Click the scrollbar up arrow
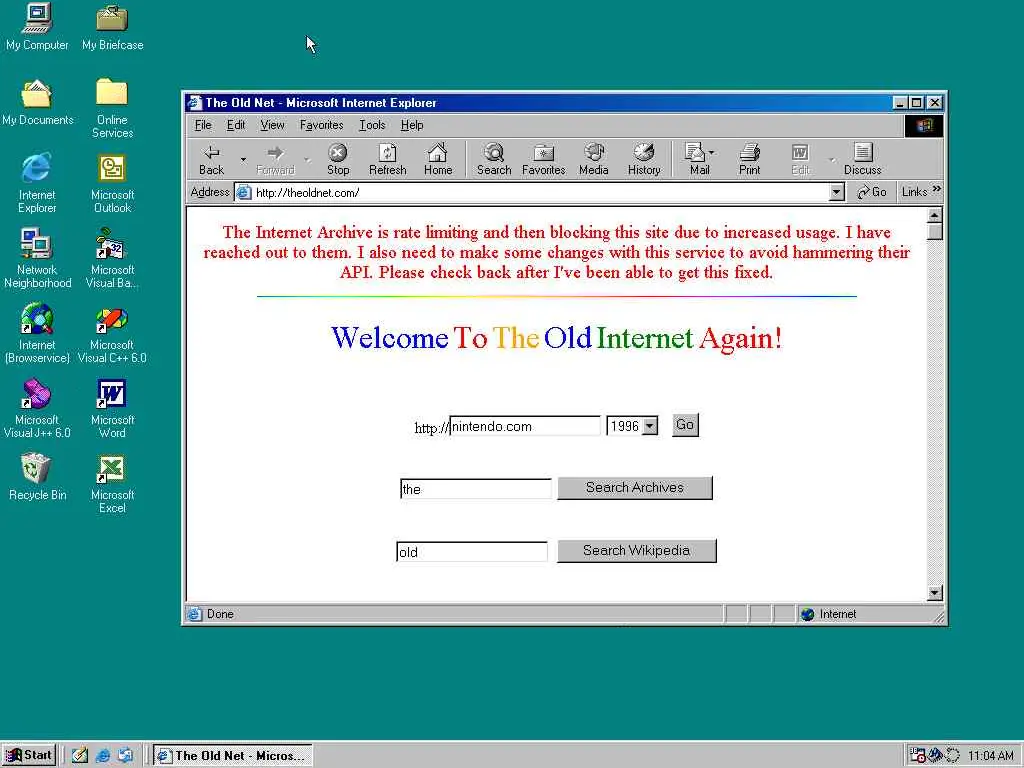The height and width of the screenshot is (768, 1024). pos(935,216)
